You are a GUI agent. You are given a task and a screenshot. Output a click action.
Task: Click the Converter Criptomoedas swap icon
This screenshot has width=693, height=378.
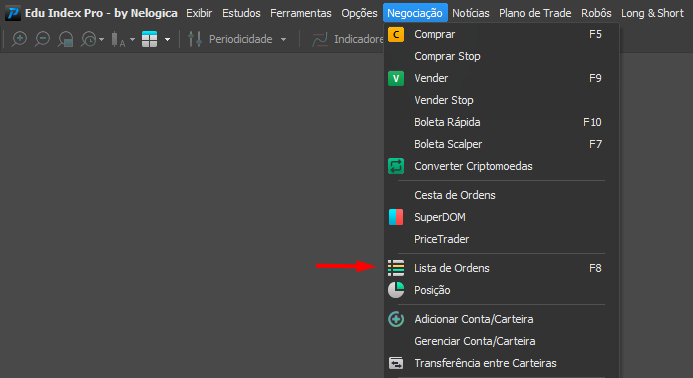pyautogui.click(x=396, y=166)
